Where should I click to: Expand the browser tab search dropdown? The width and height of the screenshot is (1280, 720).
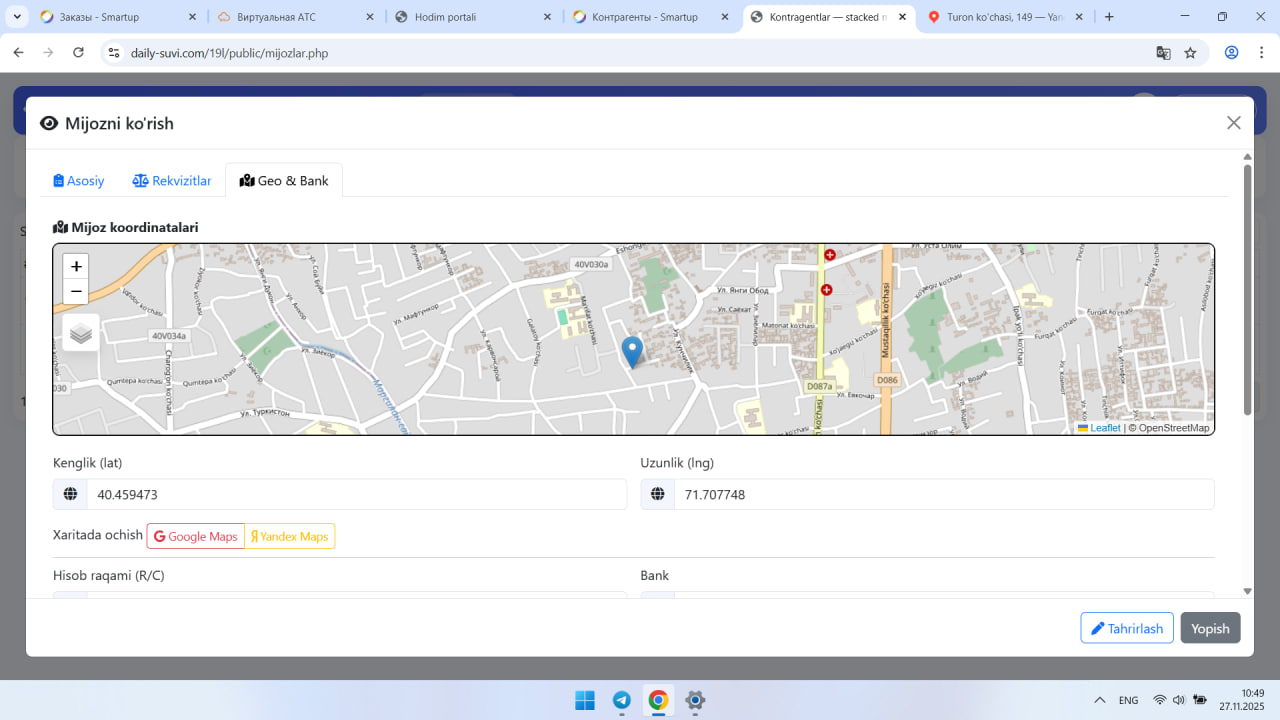point(17,17)
